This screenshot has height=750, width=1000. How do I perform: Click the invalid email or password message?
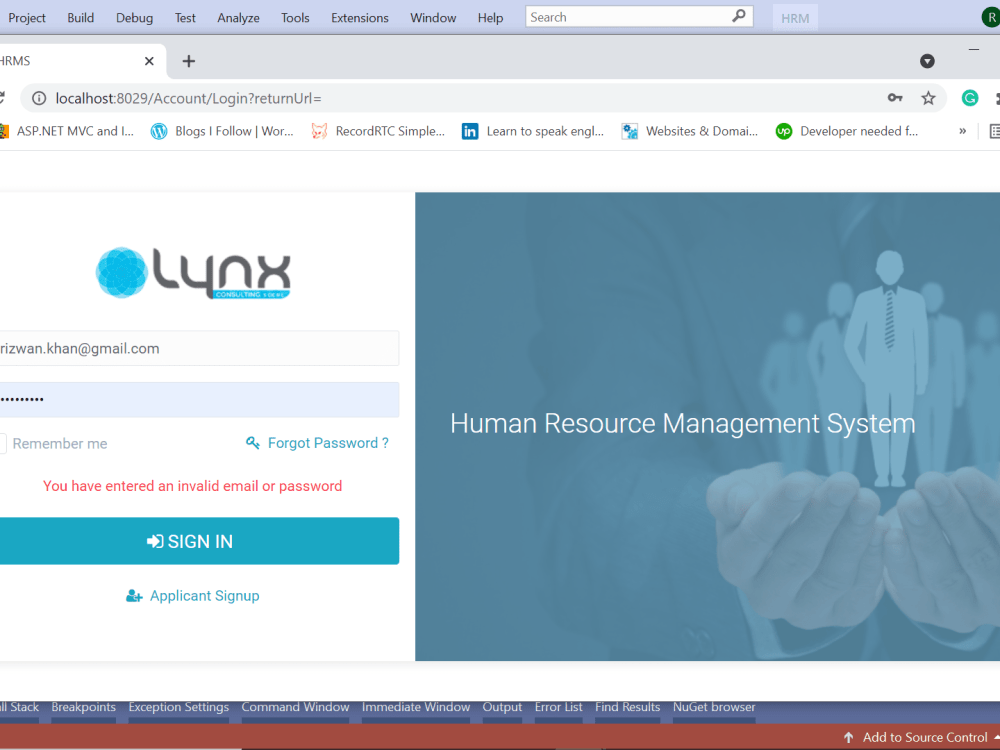193,486
